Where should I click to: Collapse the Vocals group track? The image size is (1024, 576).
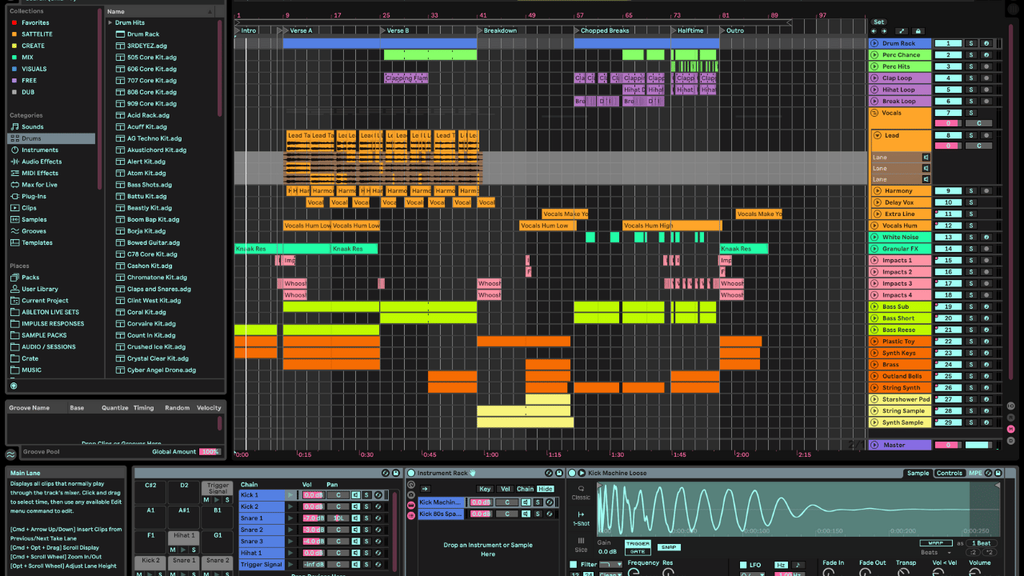875,113
